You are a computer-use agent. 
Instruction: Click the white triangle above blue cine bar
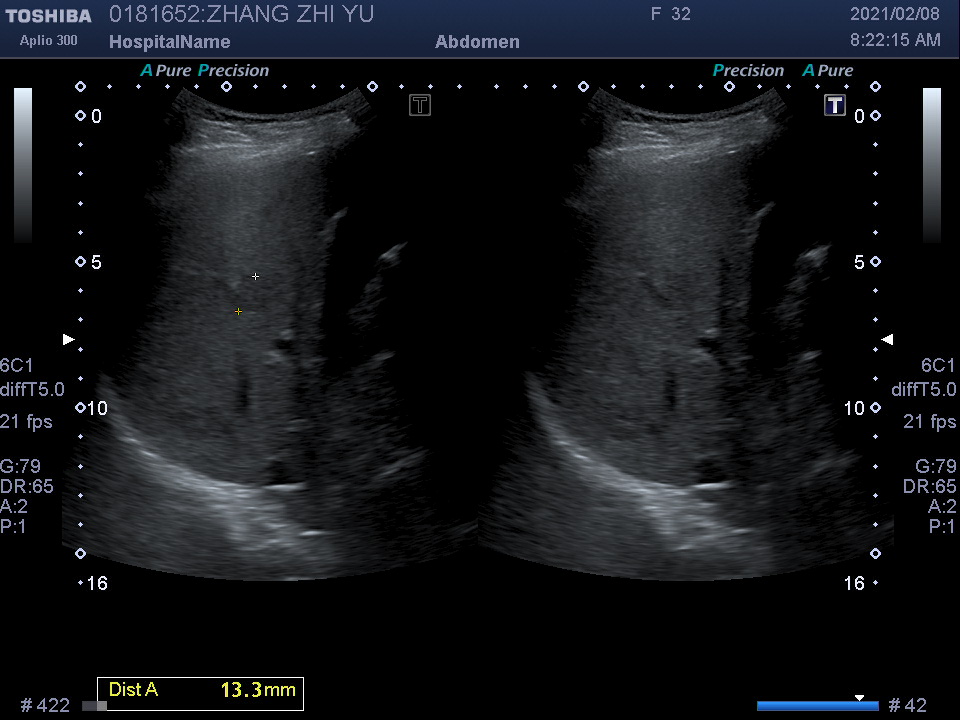click(858, 697)
